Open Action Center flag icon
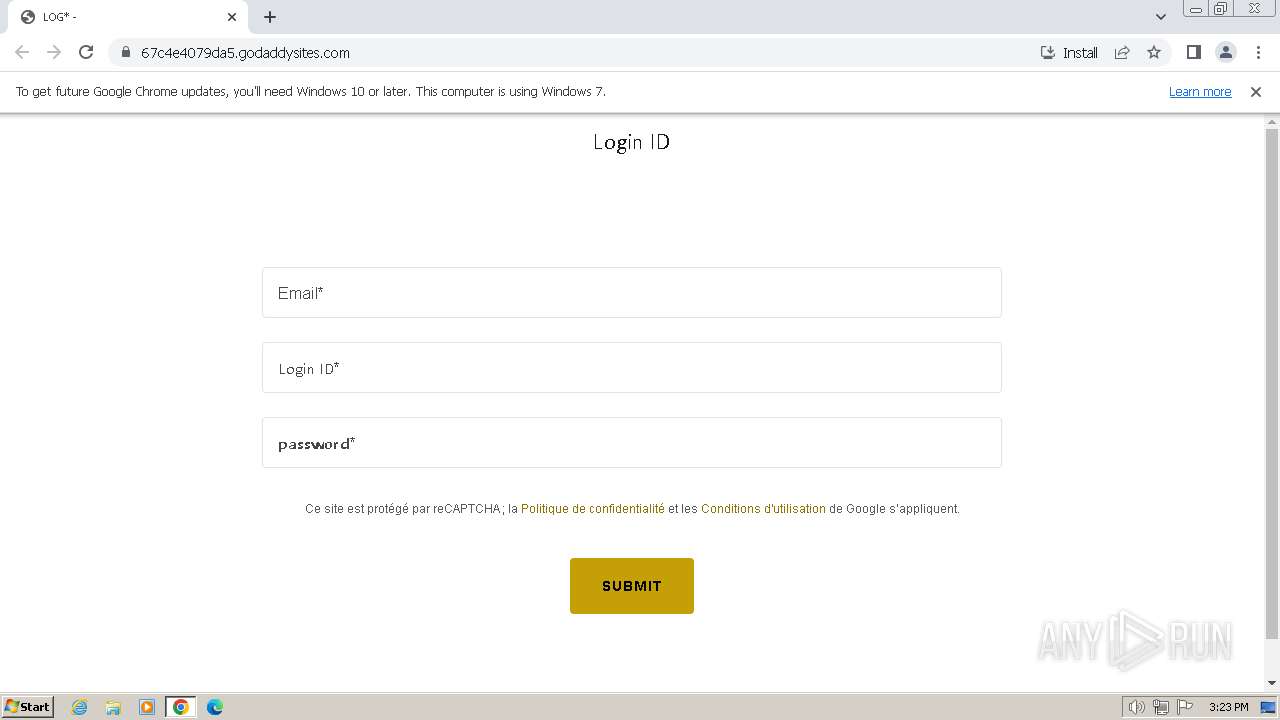1280x720 pixels. 1185,707
